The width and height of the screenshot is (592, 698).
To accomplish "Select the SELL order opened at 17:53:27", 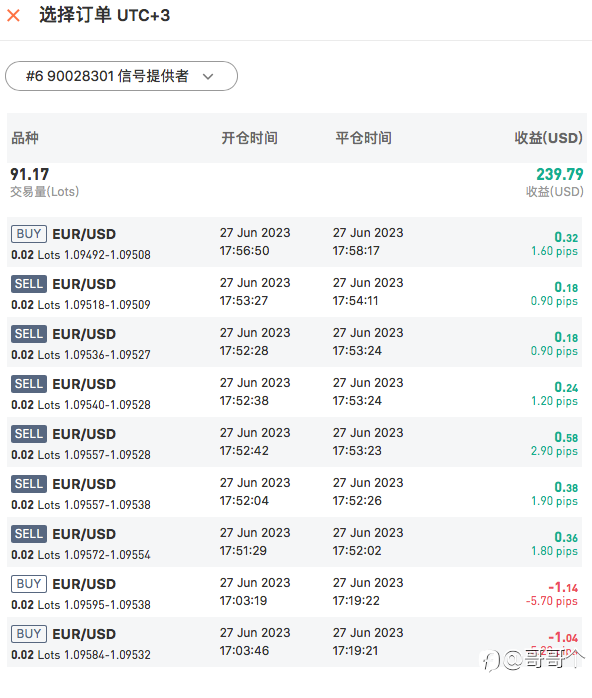I will 294,292.
